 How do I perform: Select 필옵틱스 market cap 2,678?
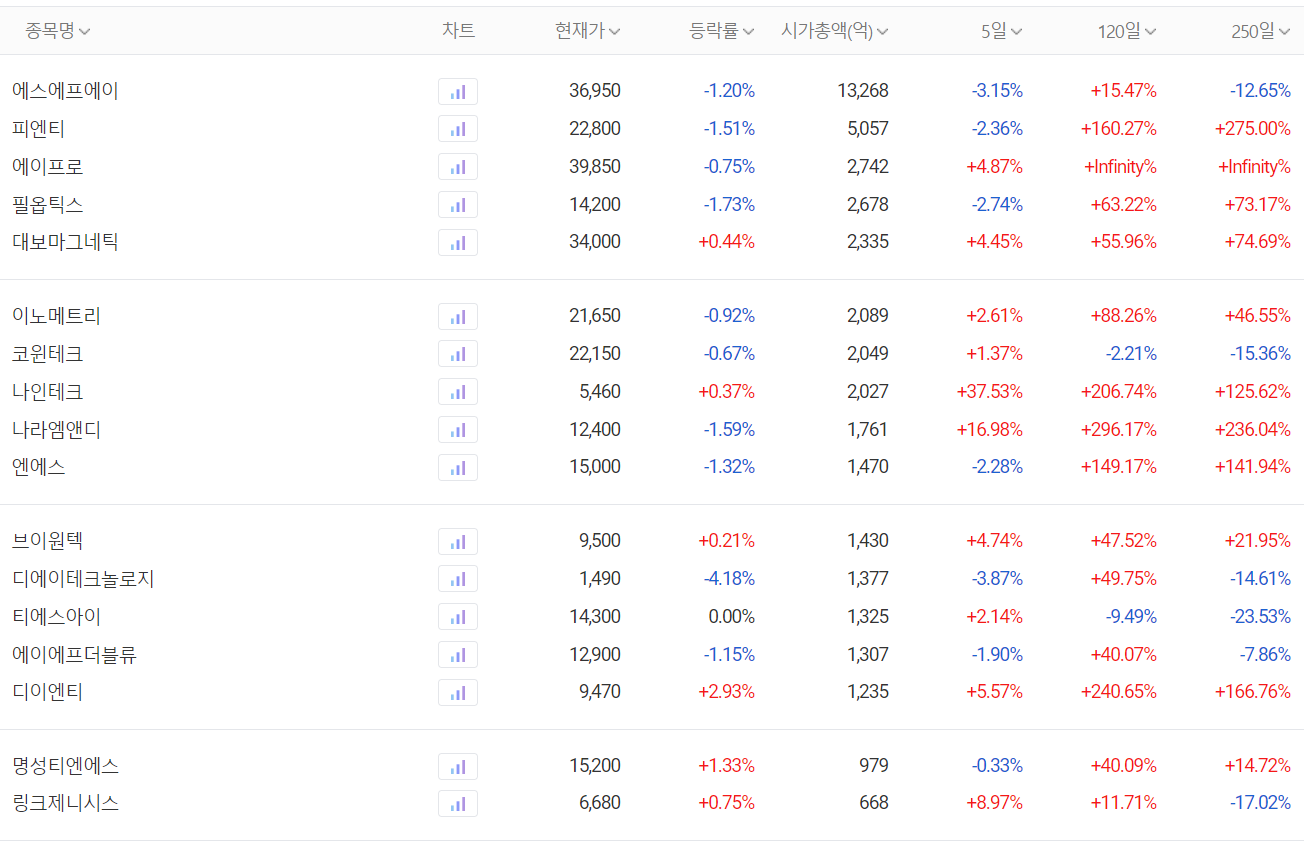868,205
